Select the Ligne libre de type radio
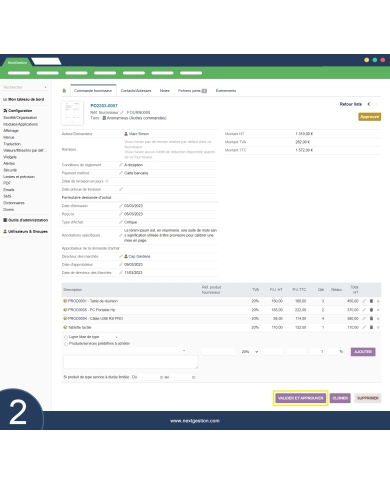Viewport: 390px width, 484px height. tap(66, 337)
